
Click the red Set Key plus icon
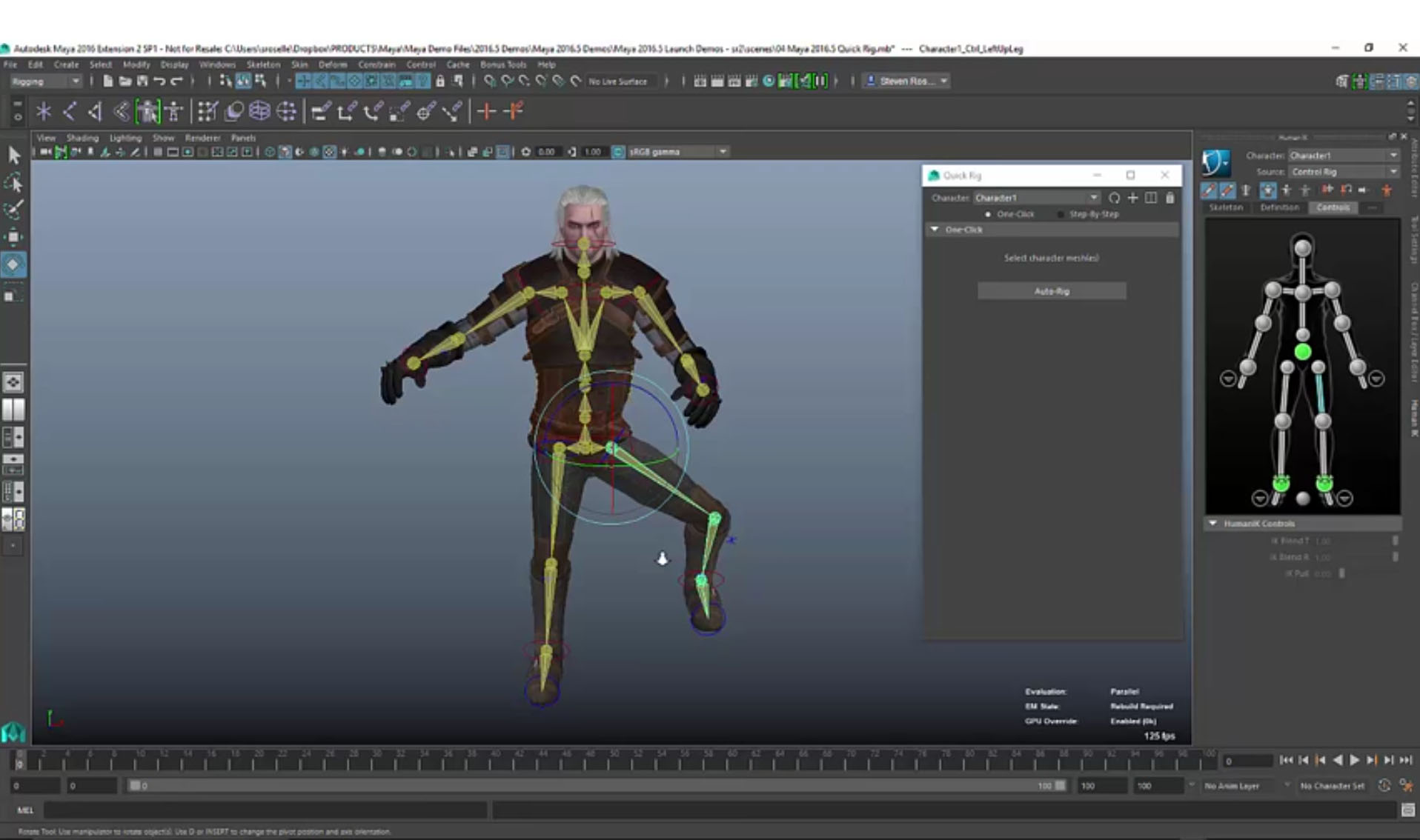point(486,112)
